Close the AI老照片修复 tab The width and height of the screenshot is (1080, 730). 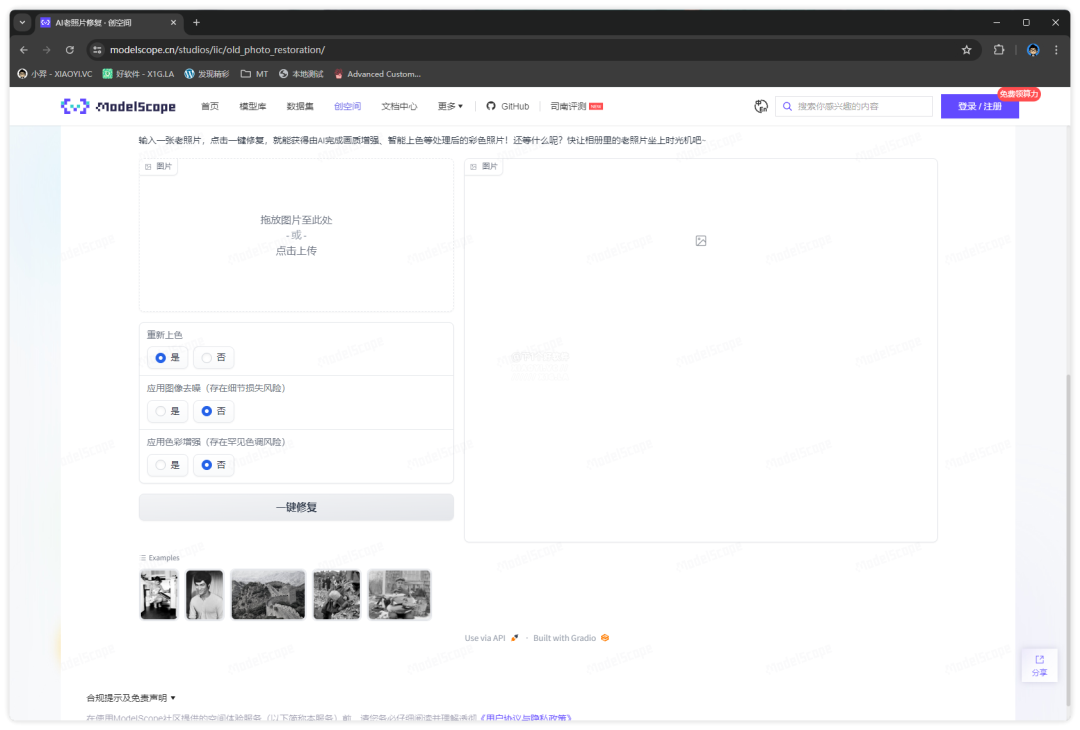pyautogui.click(x=173, y=23)
